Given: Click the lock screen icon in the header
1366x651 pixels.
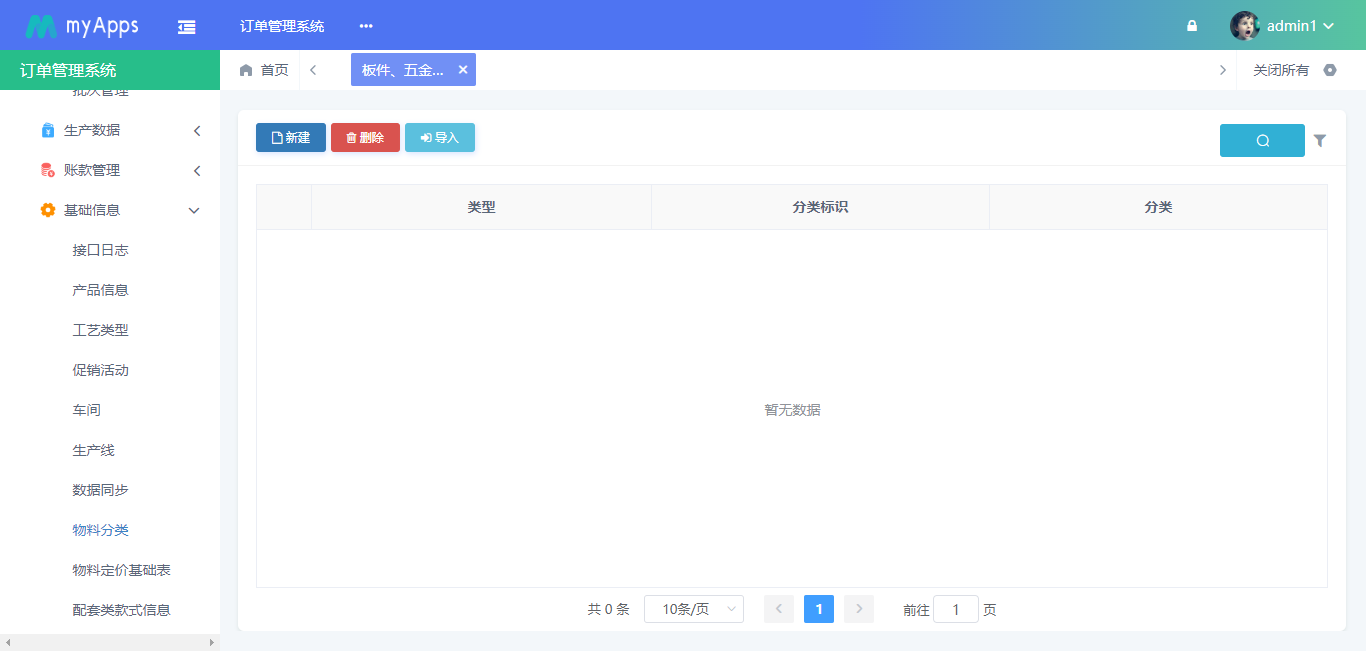Looking at the screenshot, I should tap(1191, 26).
